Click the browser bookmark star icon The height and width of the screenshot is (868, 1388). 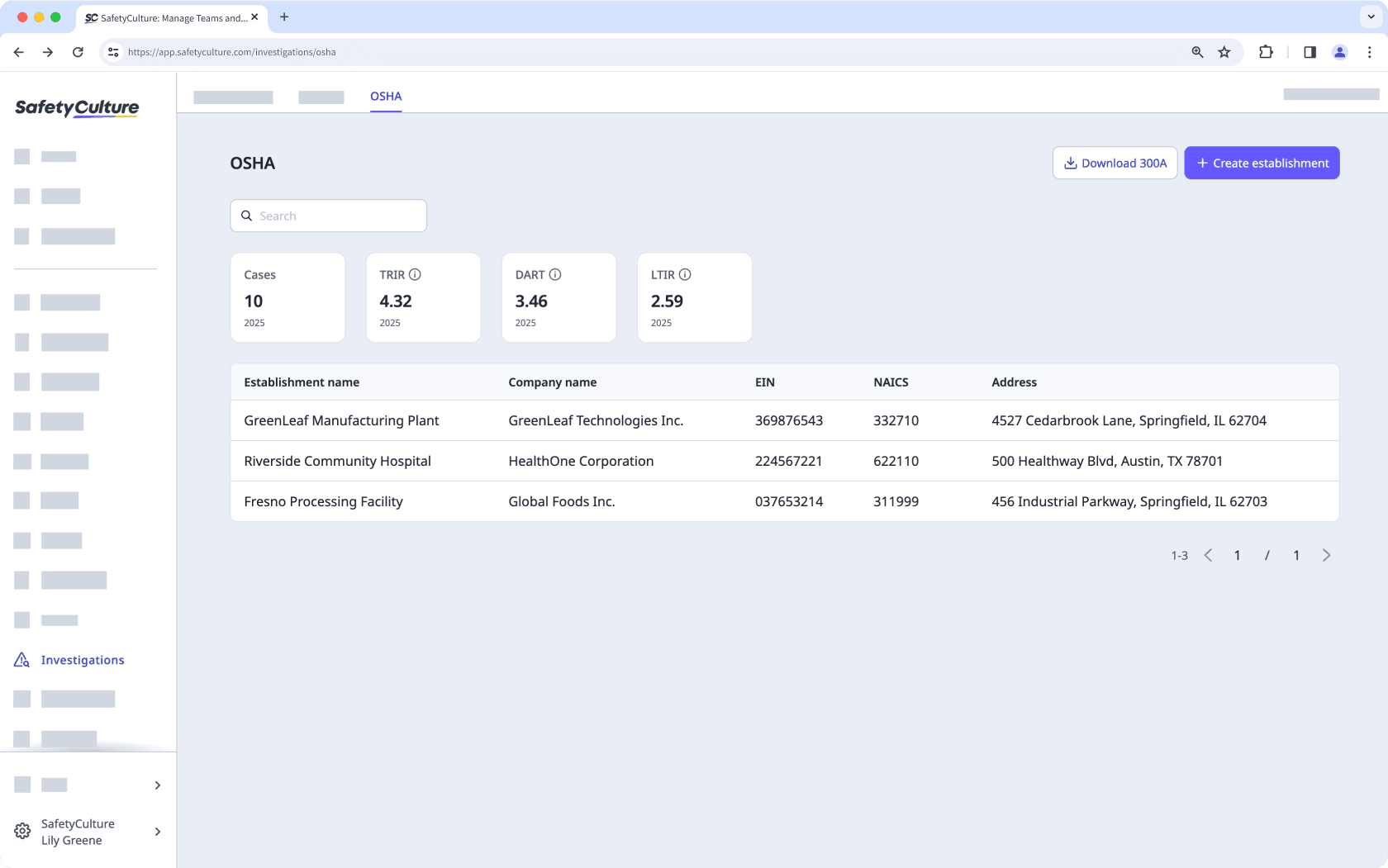point(1224,51)
